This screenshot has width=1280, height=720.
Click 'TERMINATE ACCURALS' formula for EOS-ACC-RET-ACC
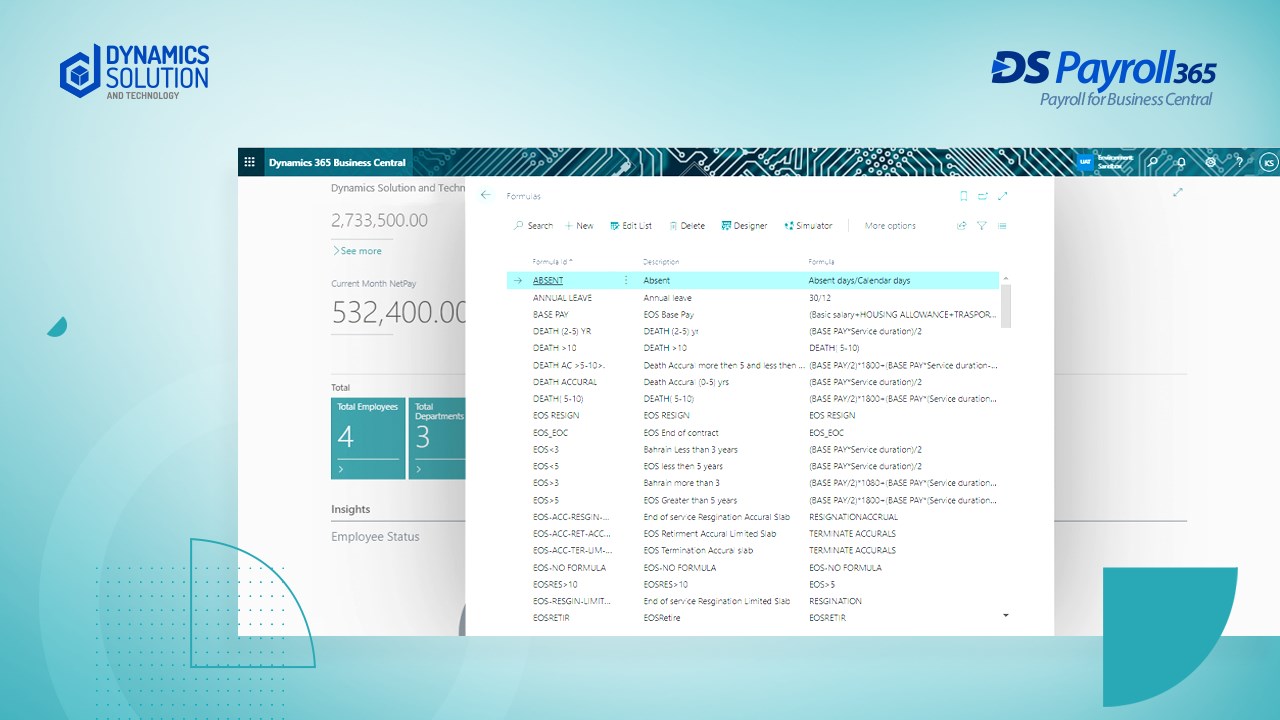tap(852, 534)
